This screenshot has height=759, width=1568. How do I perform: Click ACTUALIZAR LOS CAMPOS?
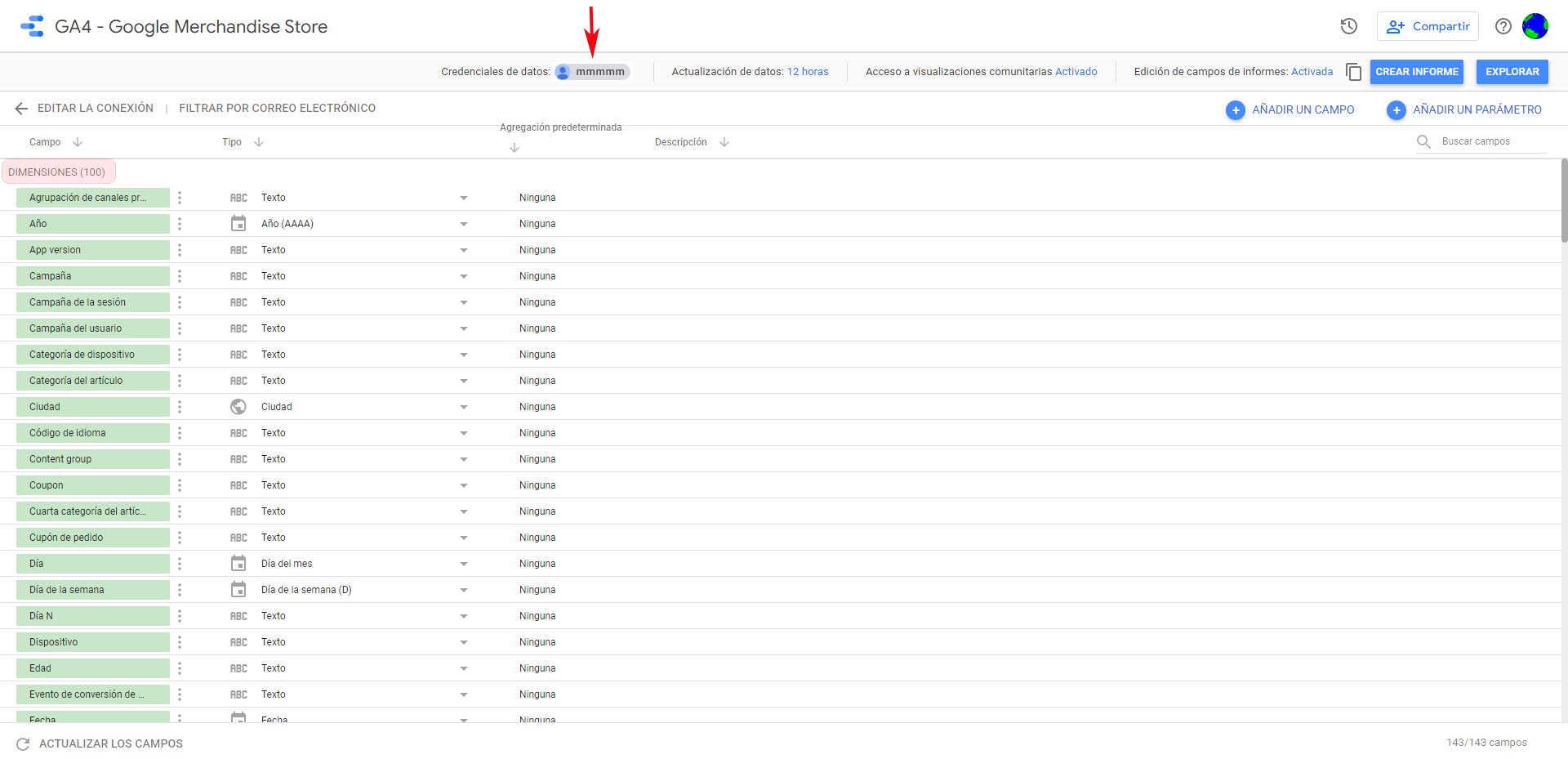pos(111,744)
